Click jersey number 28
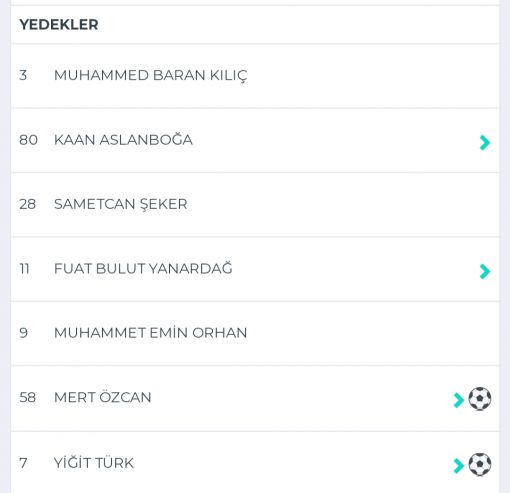 tap(28, 204)
